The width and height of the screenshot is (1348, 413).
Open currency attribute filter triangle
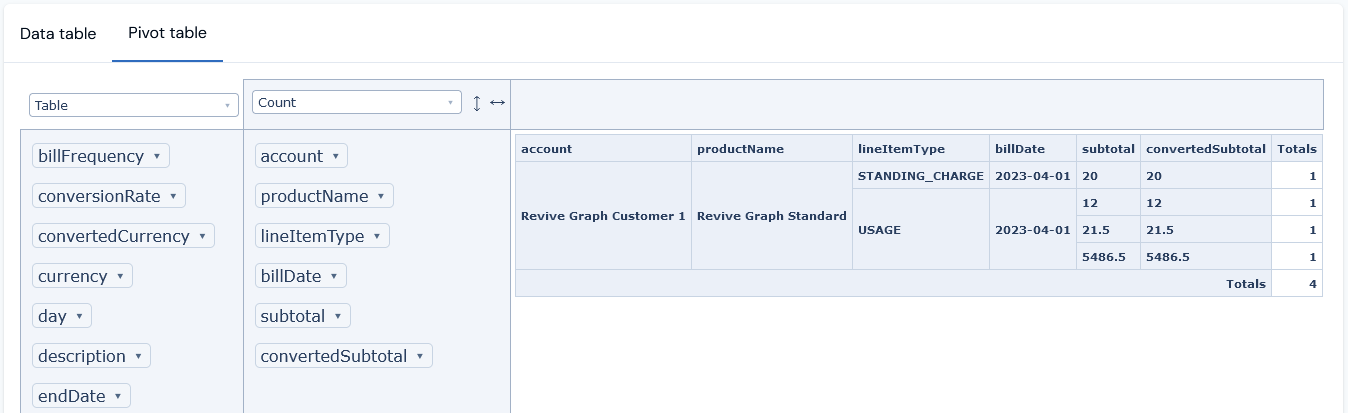tap(119, 277)
